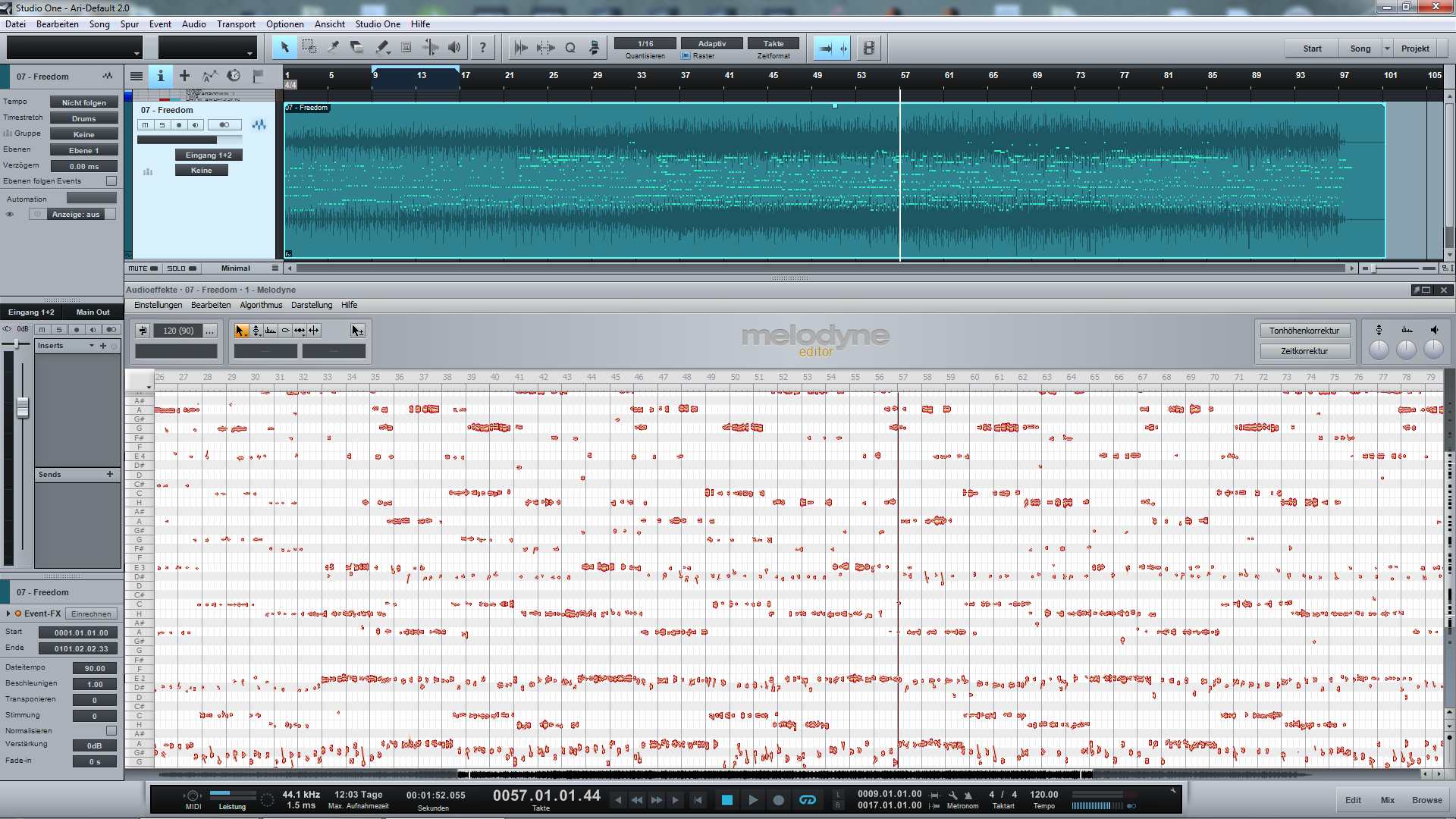Click the Einrechnen button
1456x819 pixels.
click(91, 614)
